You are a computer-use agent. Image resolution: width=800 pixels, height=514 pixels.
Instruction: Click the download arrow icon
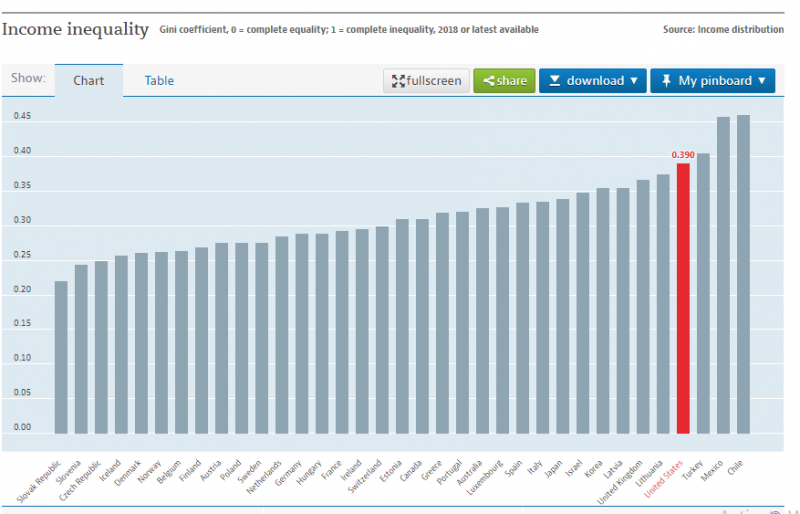coord(554,81)
